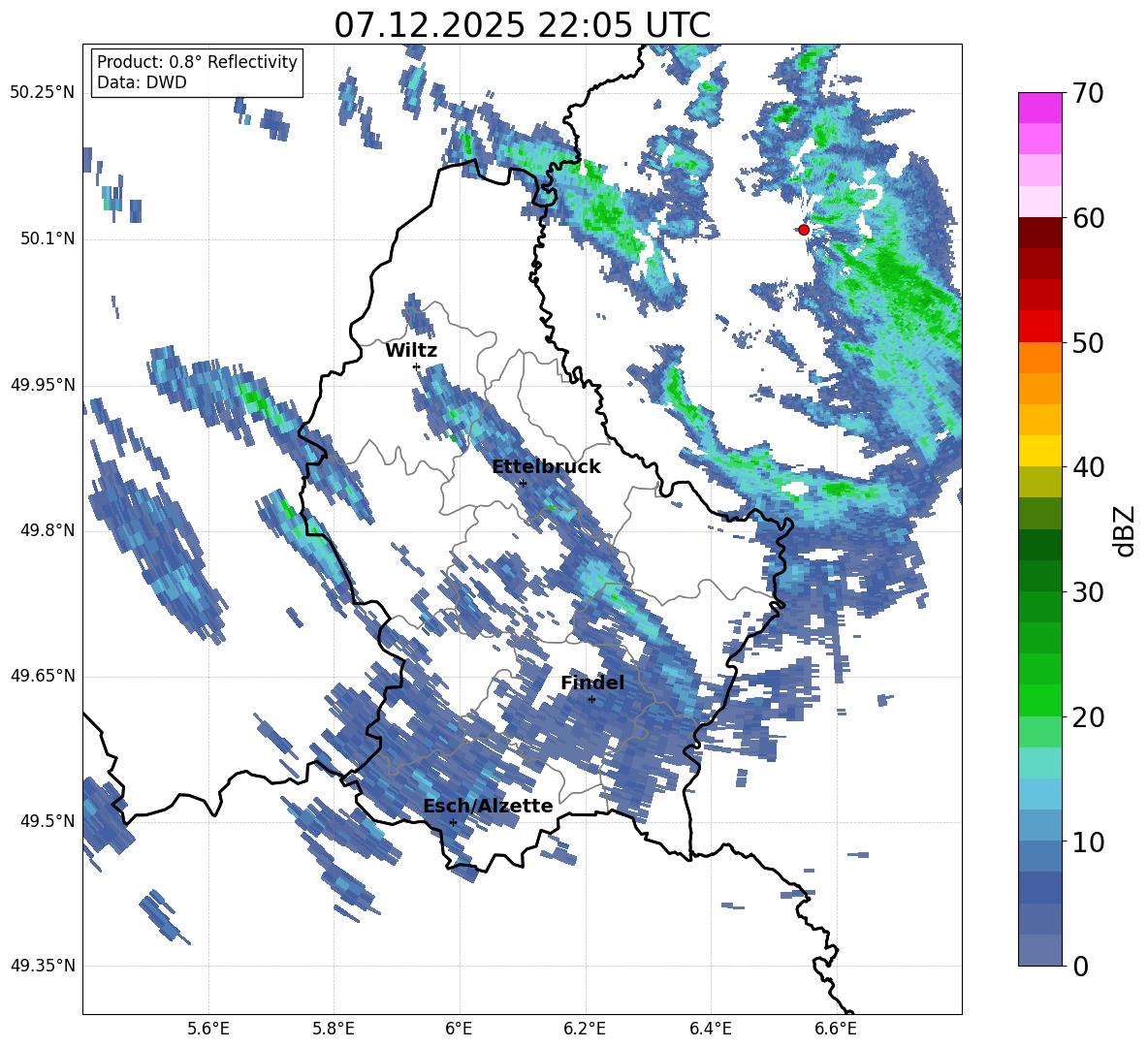The width and height of the screenshot is (1148, 1048).
Task: Click the title 07.12.2025 22:05 UTC
Action: coord(522,25)
